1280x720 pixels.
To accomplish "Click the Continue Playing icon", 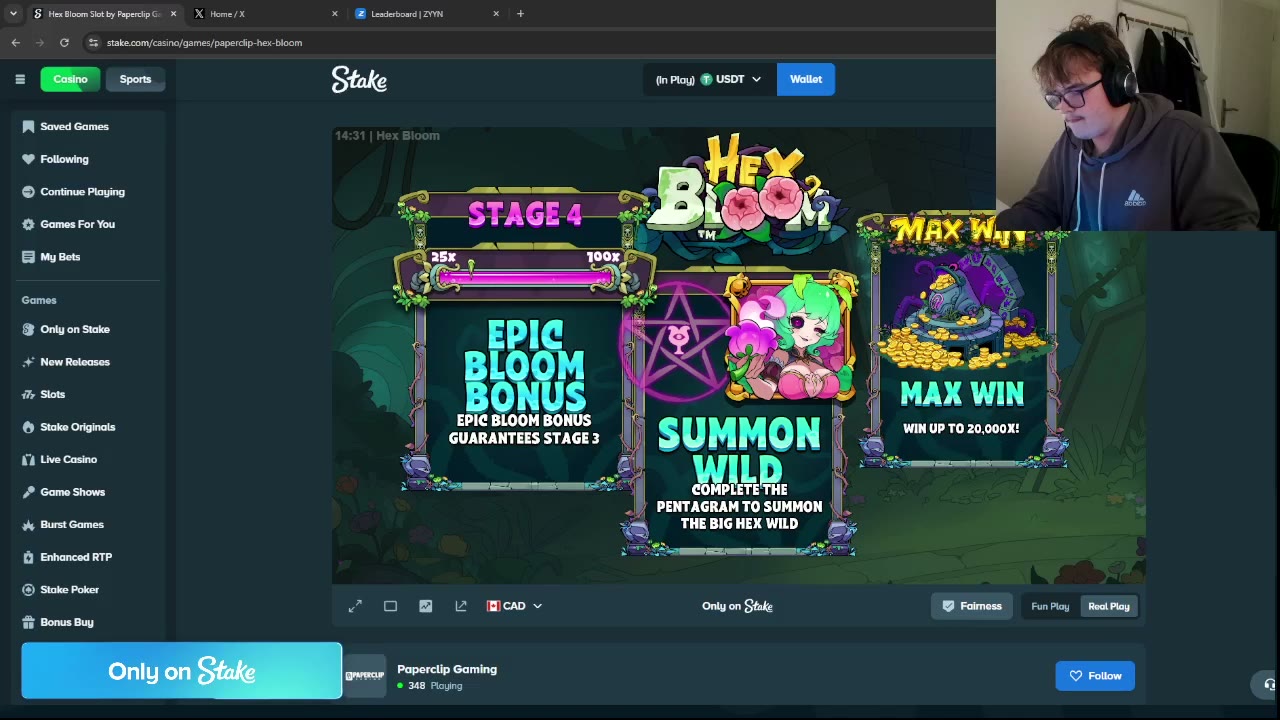I will [x=28, y=192].
